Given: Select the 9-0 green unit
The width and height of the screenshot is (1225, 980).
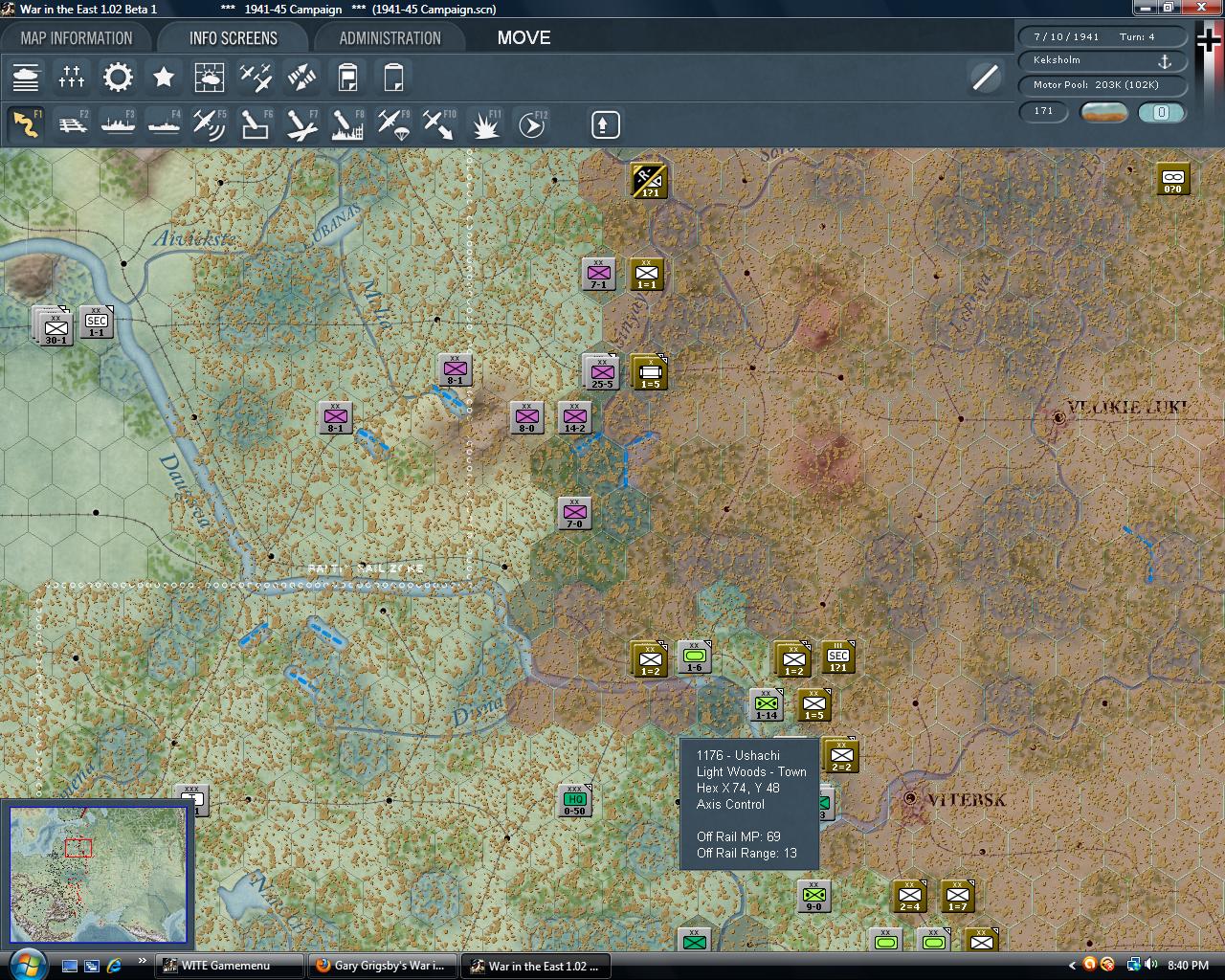Looking at the screenshot, I should pos(814,896).
